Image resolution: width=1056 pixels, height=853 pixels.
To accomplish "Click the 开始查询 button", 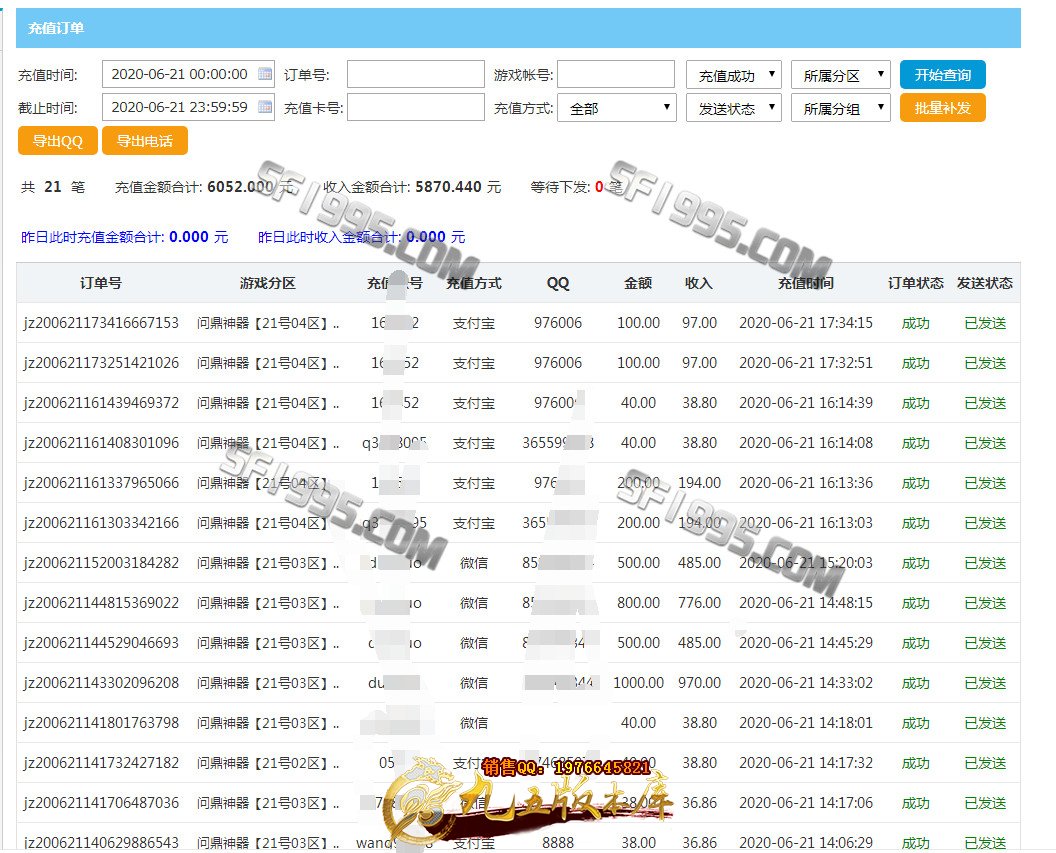I will click(942, 75).
